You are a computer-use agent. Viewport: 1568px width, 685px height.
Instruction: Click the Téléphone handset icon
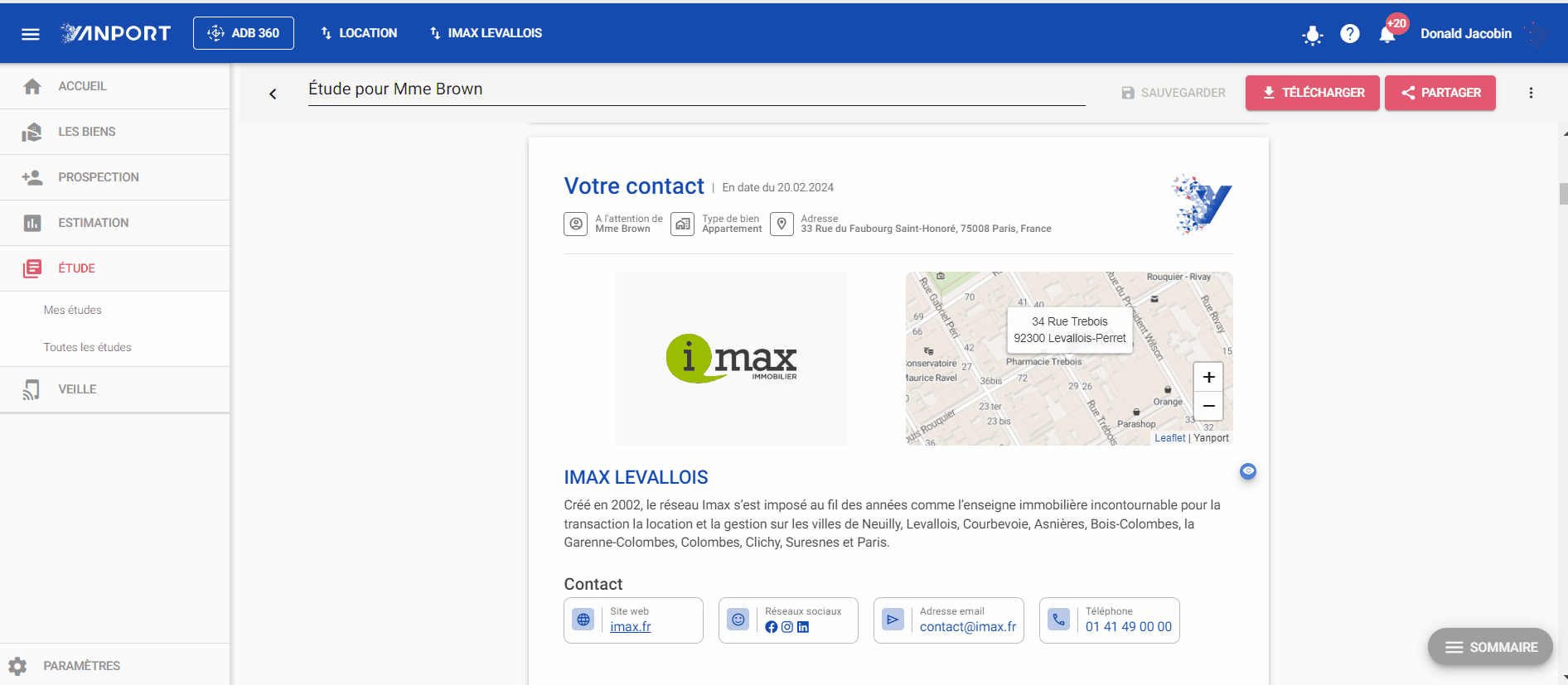click(x=1059, y=620)
